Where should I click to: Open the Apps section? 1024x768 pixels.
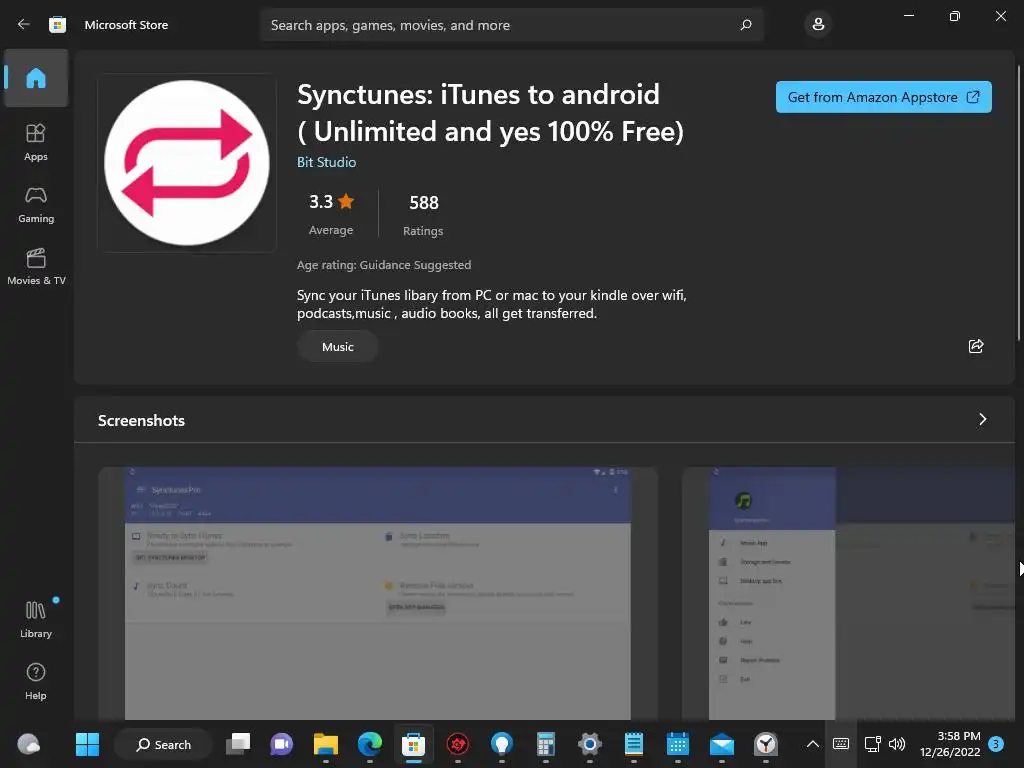coord(36,142)
